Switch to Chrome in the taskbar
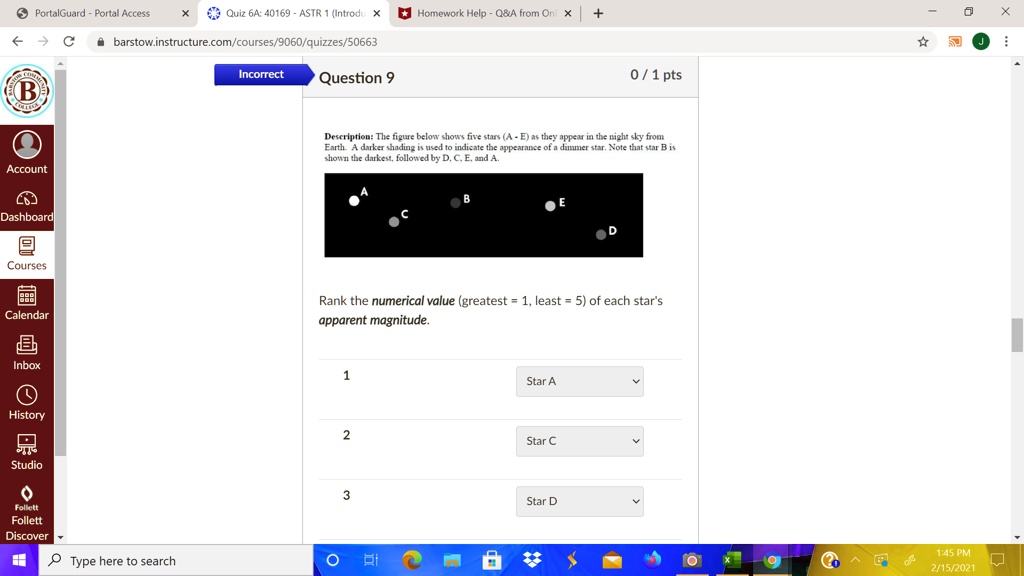This screenshot has width=1024, height=576. pyautogui.click(x=772, y=560)
